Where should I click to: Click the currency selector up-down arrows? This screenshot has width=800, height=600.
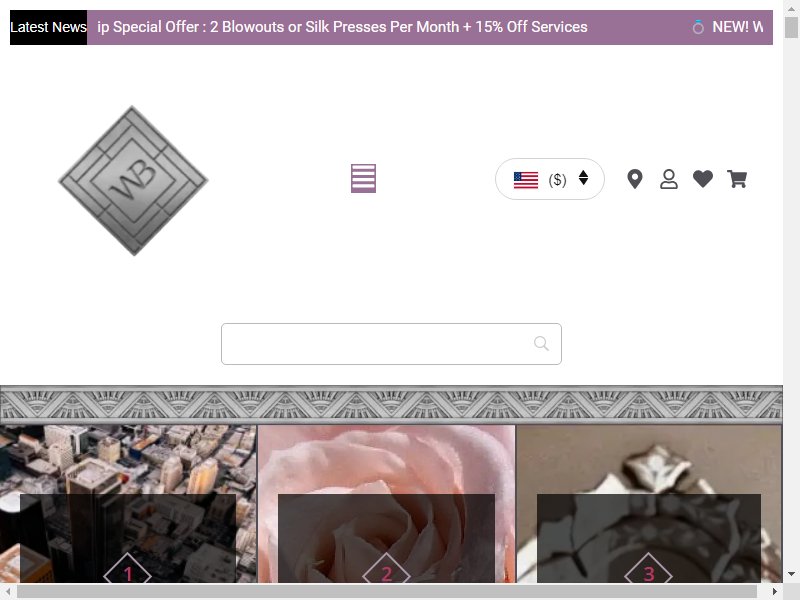[584, 178]
